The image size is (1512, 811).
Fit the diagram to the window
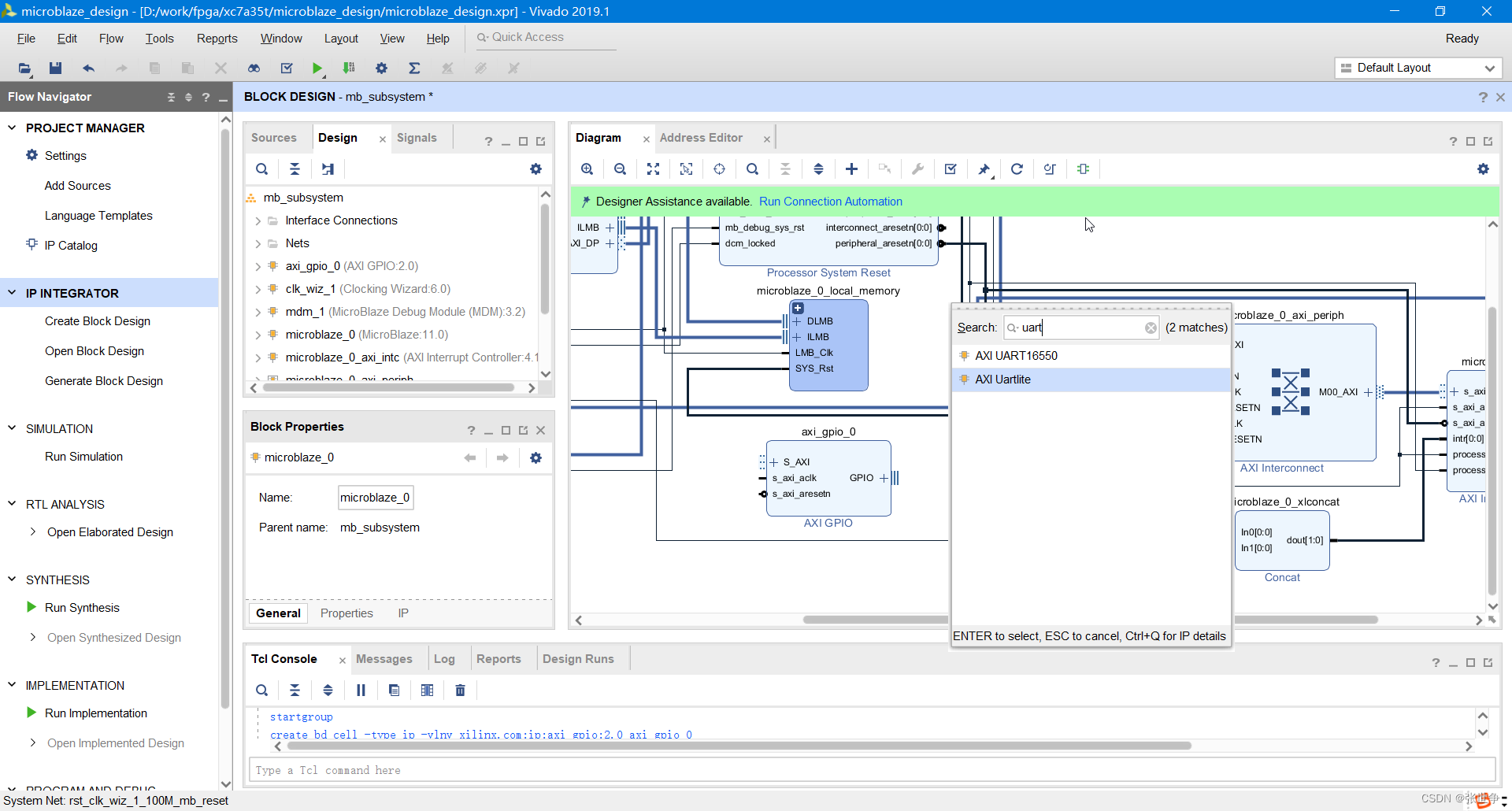(x=653, y=168)
